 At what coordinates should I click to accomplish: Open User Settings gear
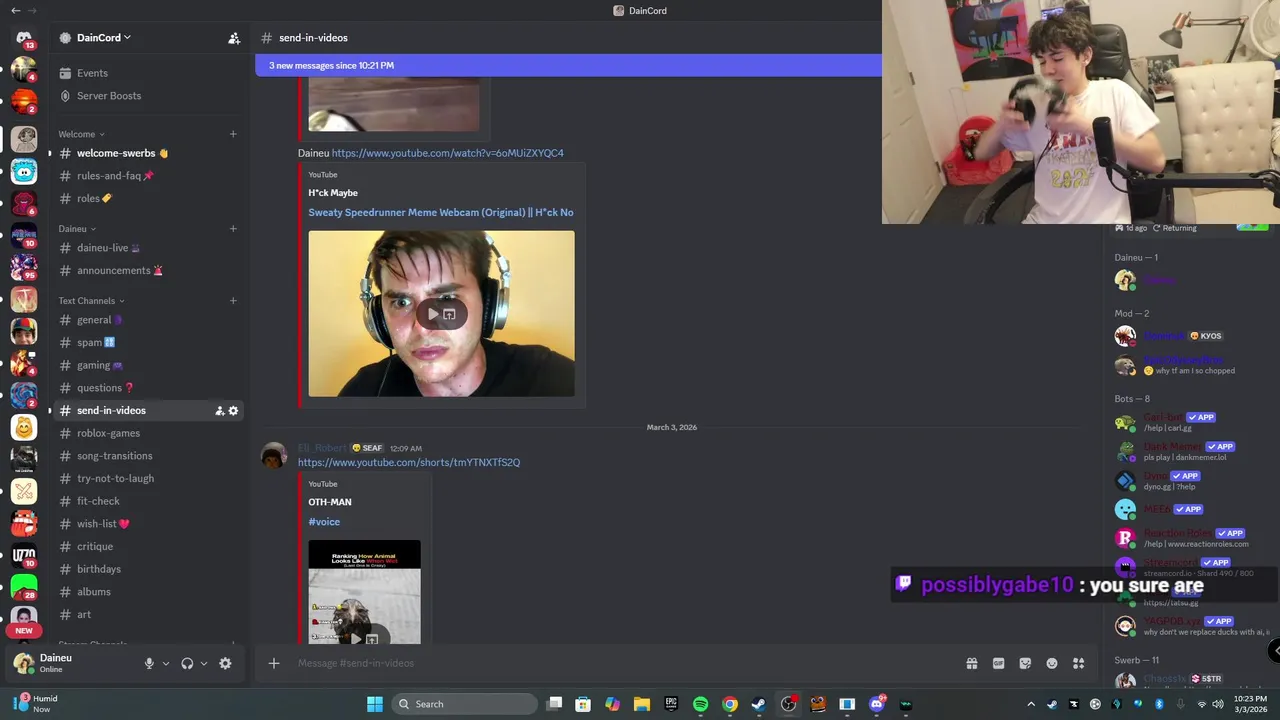click(225, 663)
